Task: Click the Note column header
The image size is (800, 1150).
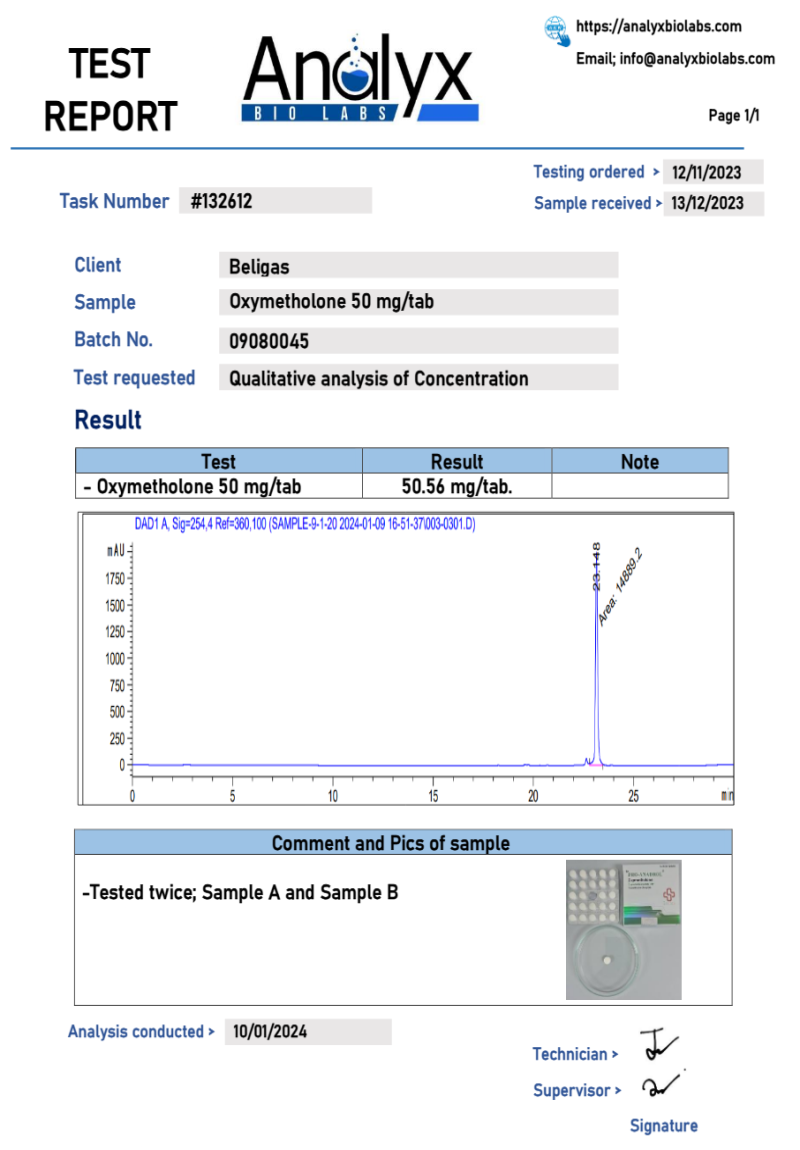Action: pyautogui.click(x=639, y=461)
